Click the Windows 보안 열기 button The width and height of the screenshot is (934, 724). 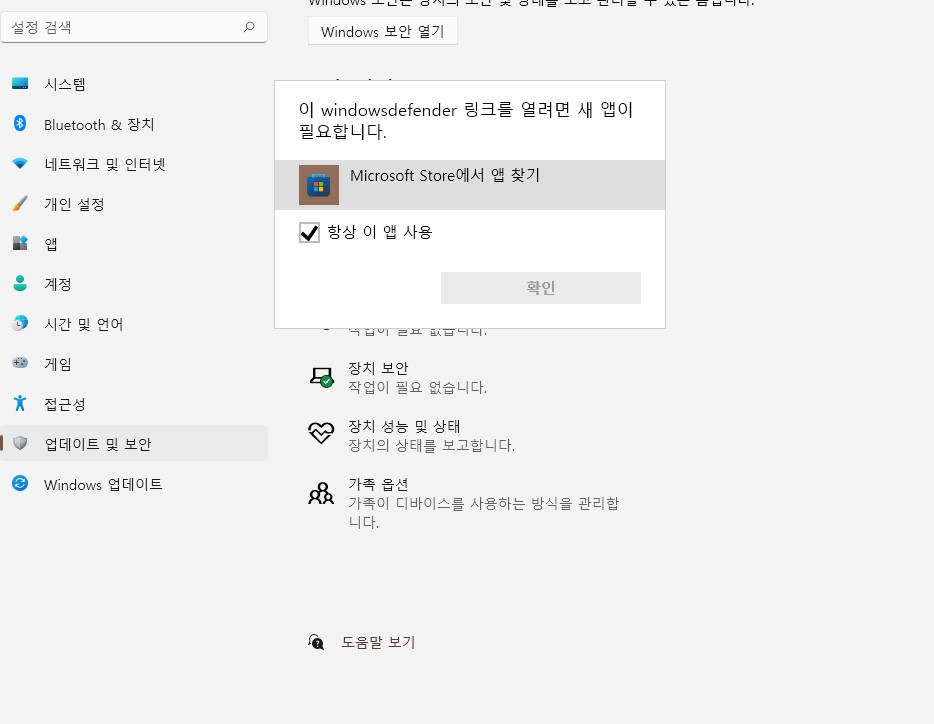382,31
